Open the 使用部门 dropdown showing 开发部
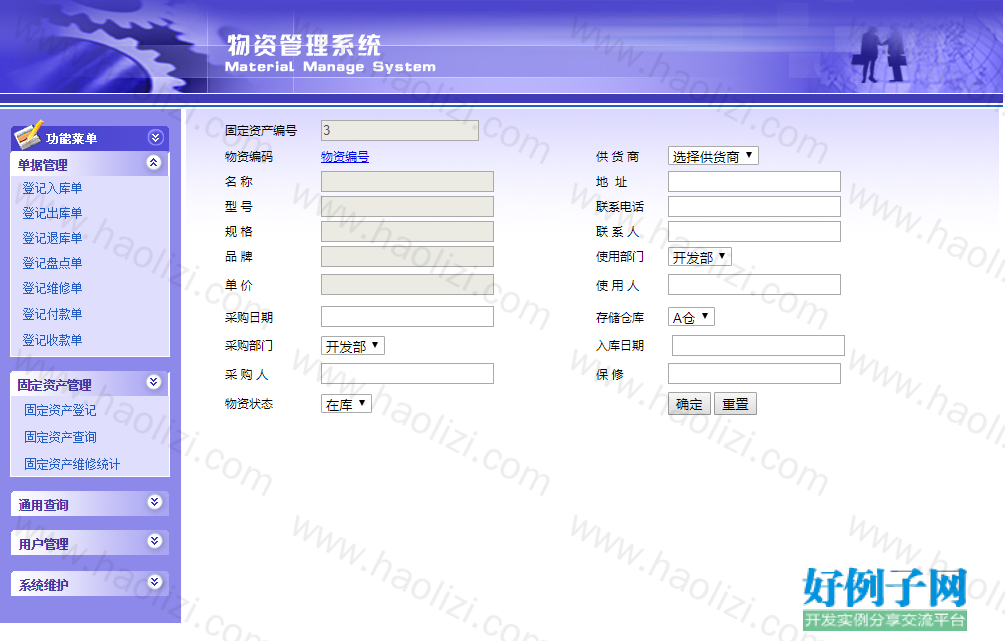This screenshot has width=1005, height=641. pyautogui.click(x=700, y=257)
